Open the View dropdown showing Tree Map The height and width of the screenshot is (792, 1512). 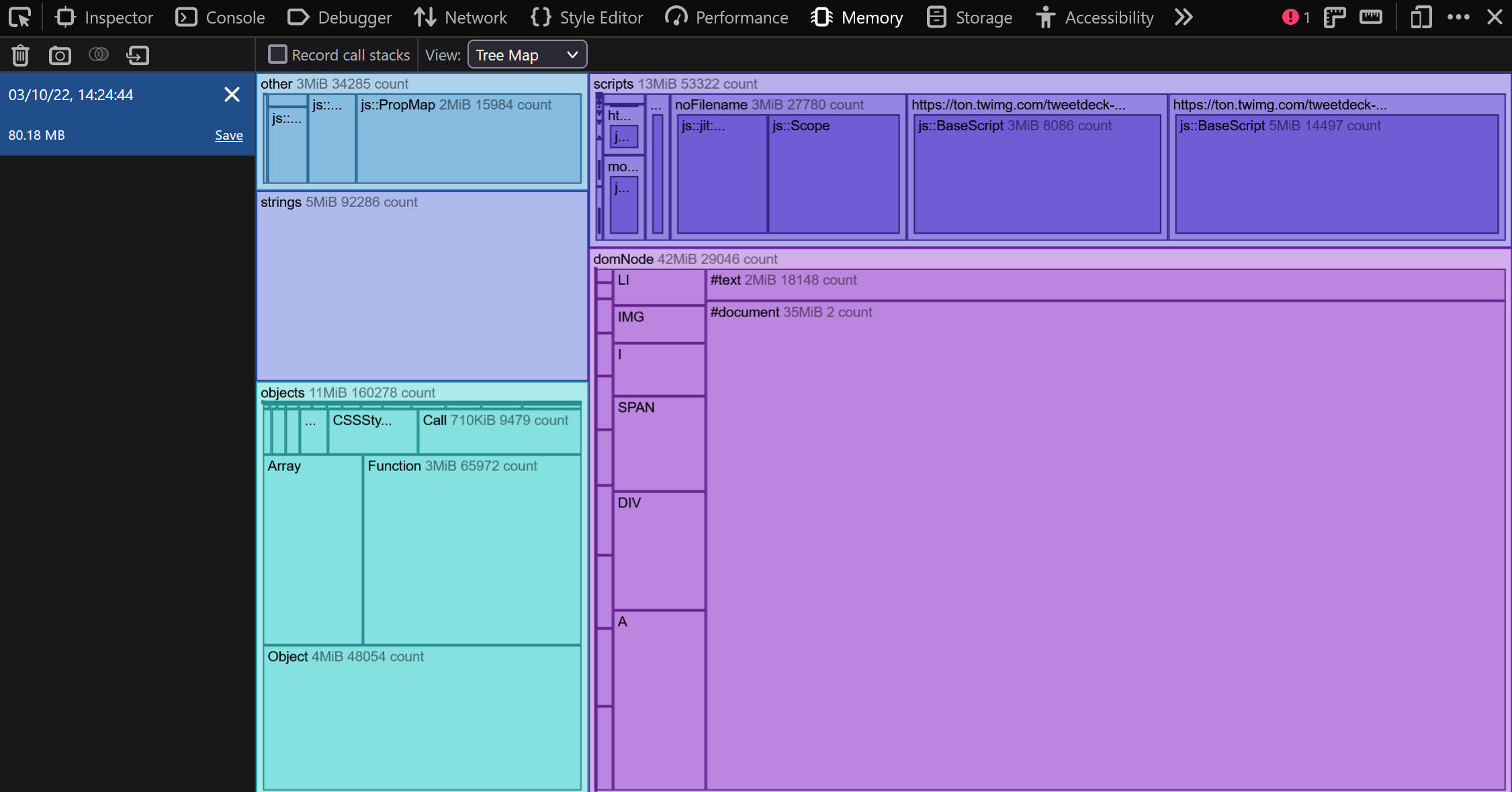527,54
